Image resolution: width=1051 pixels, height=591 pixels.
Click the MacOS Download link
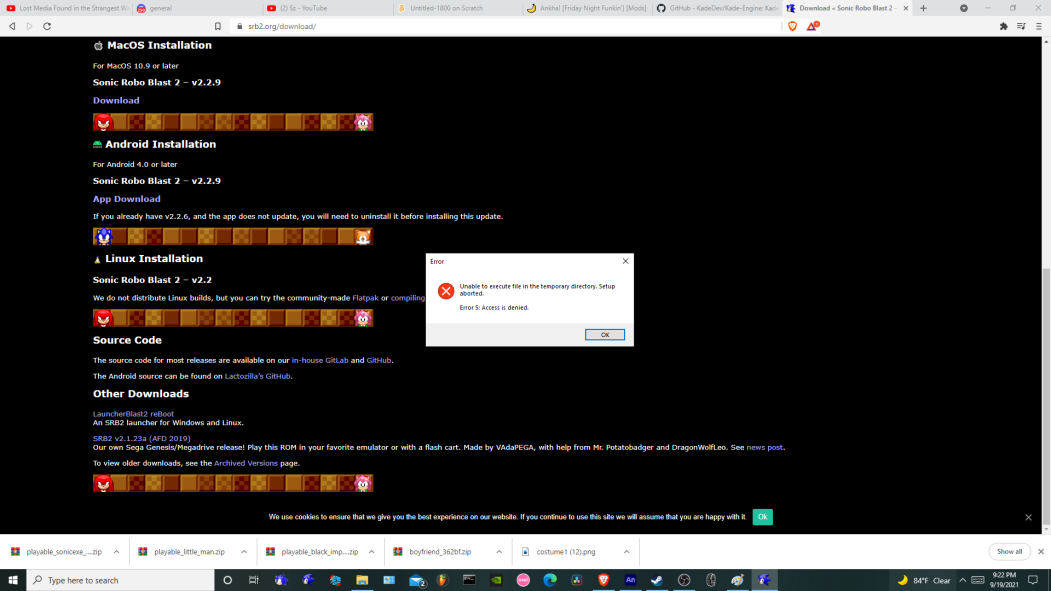point(116,101)
